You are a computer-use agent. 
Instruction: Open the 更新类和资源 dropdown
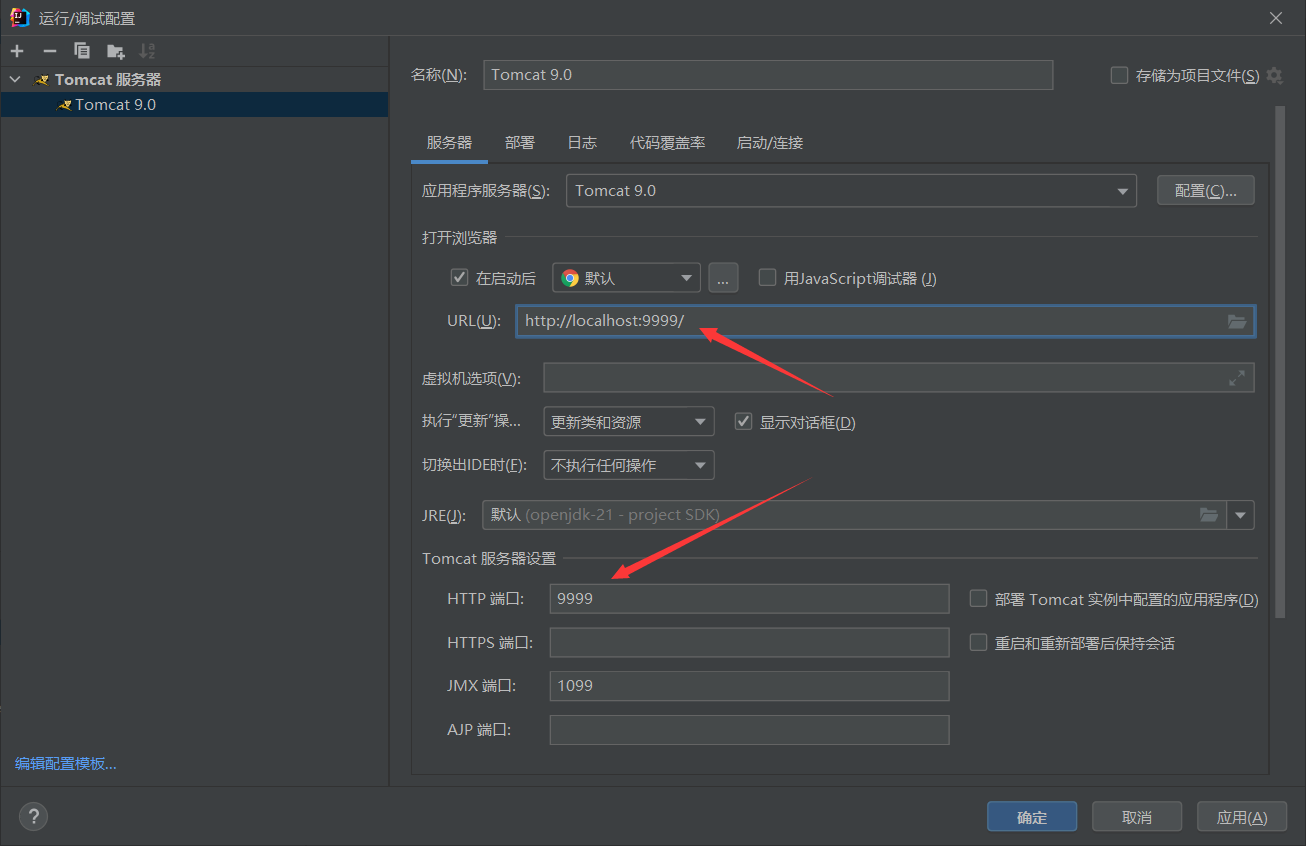[x=629, y=422]
